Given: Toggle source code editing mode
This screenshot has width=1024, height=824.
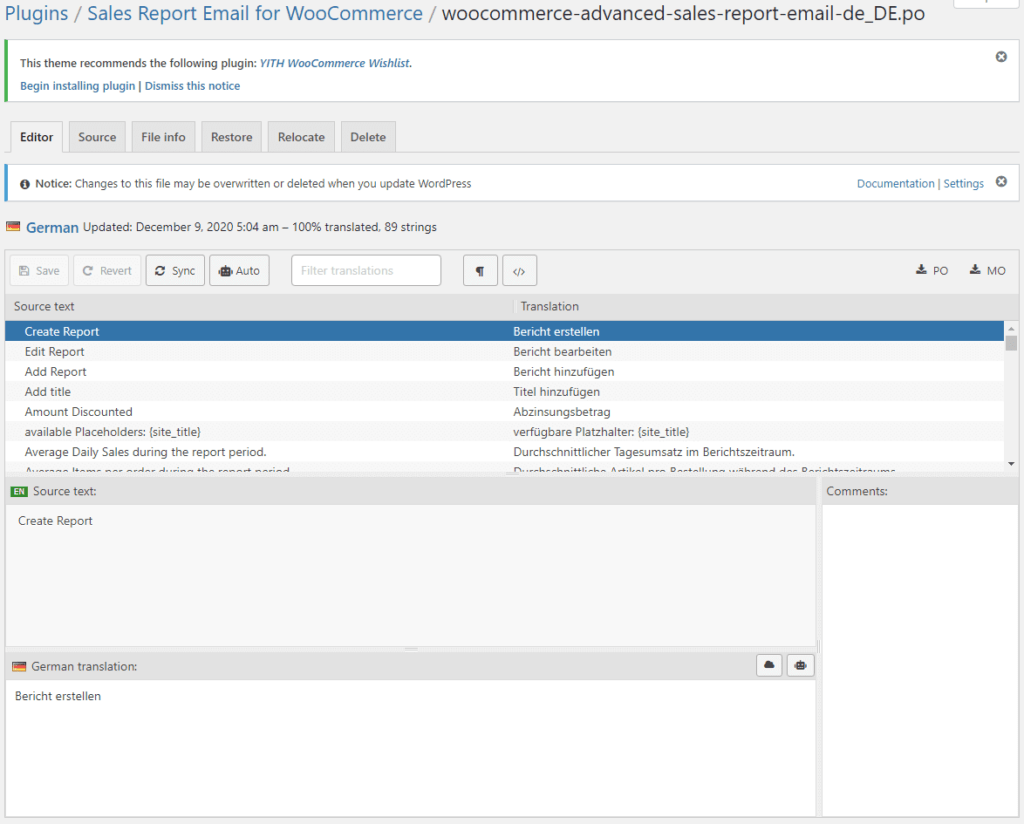Looking at the screenshot, I should (x=519, y=270).
